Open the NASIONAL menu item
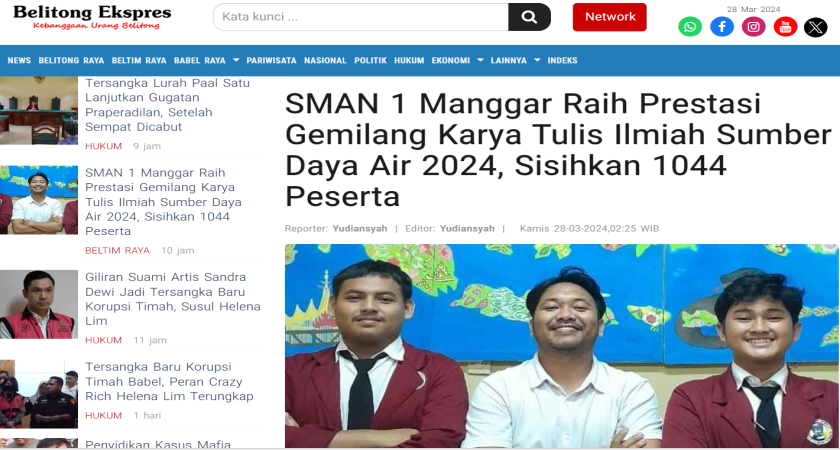 pyautogui.click(x=325, y=61)
